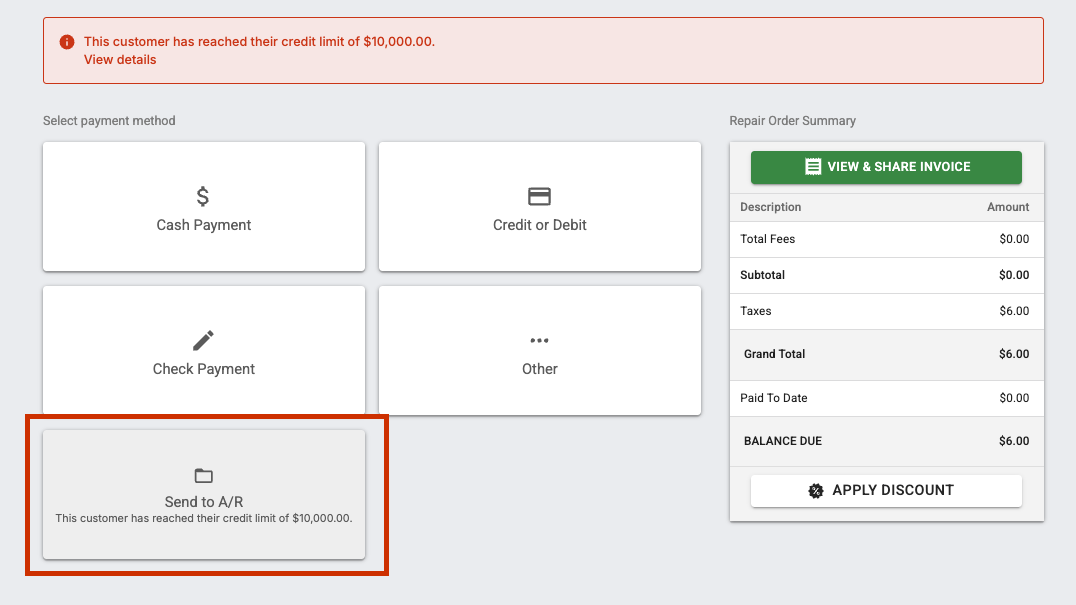Click the Paid To Date $0.00 amount

click(x=1014, y=399)
